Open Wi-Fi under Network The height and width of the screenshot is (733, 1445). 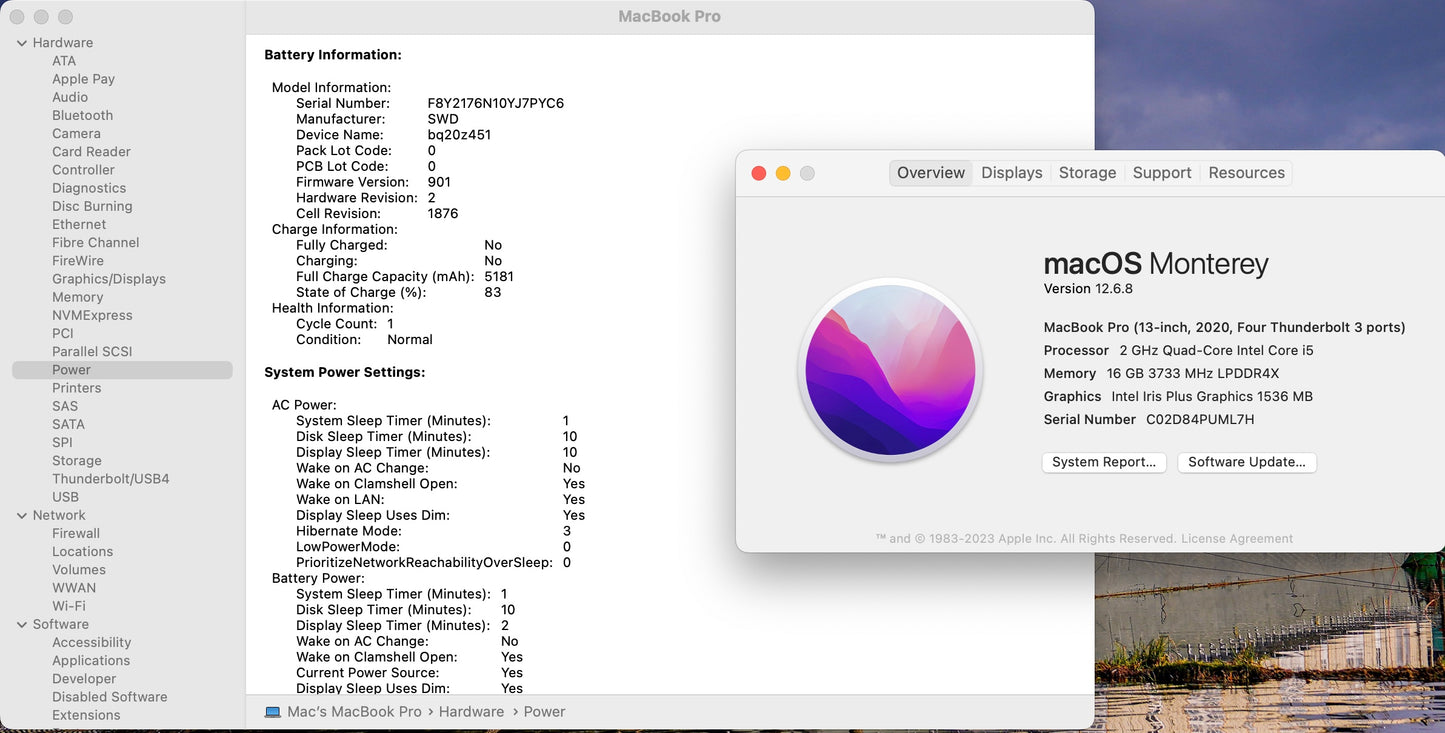[68, 606]
